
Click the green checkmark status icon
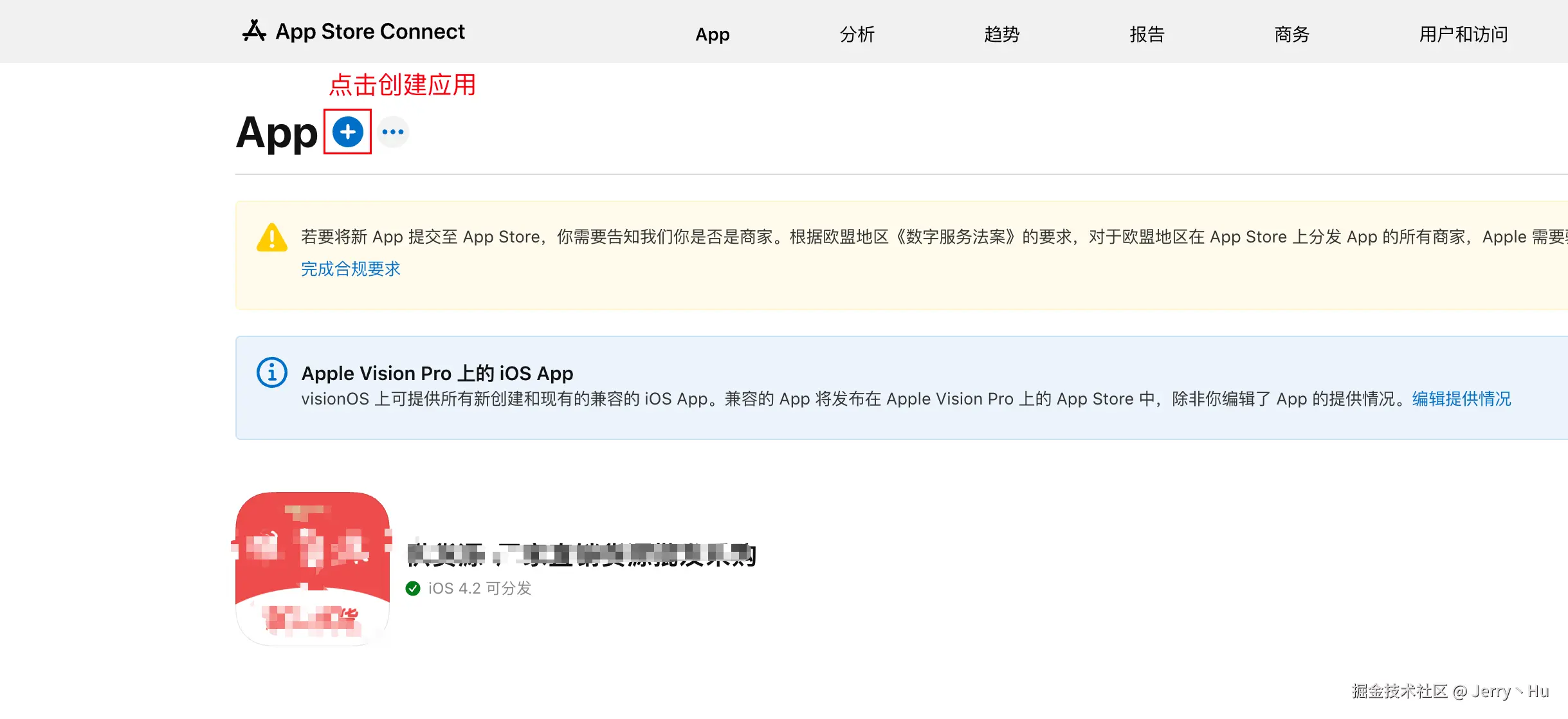coord(413,588)
